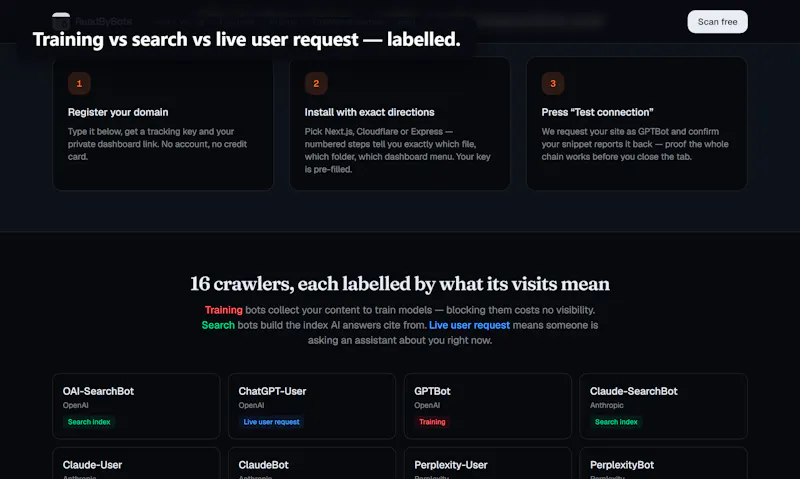Screen dimensions: 800x479
Task: Click the Live user request badge under ChatGPT-User
Action: [x=271, y=422]
